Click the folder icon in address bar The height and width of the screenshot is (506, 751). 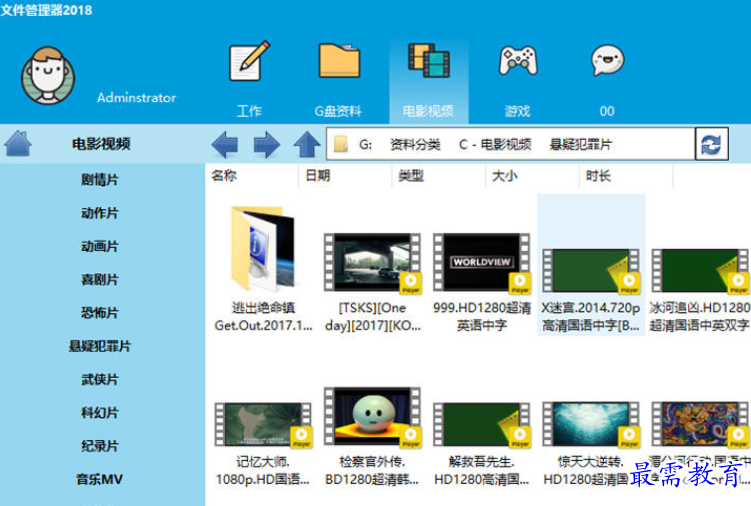[341, 144]
